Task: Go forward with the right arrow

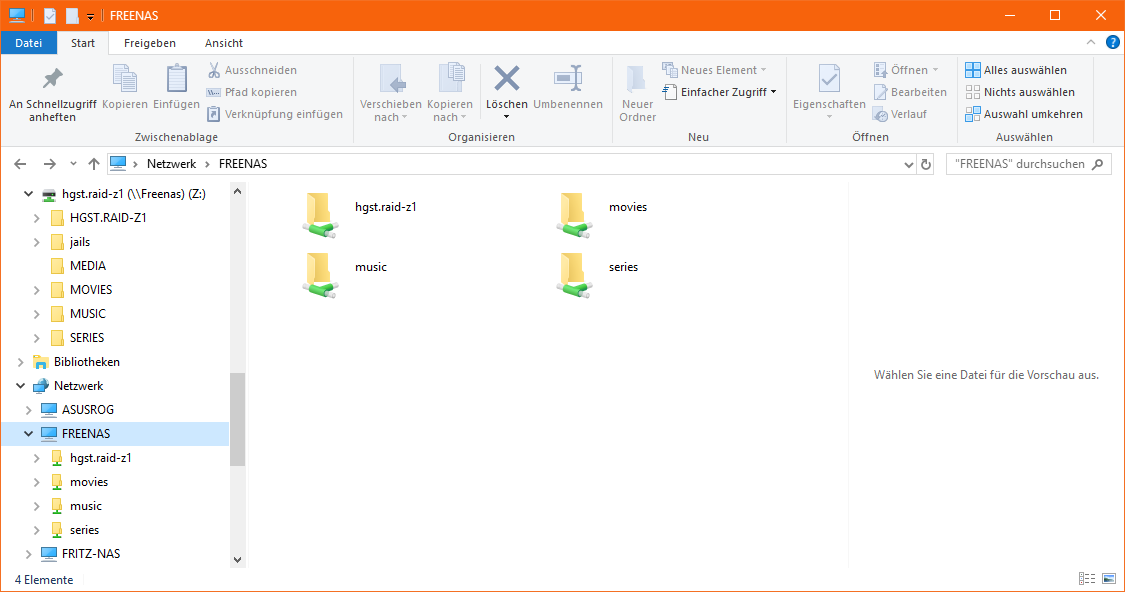Action: [50, 164]
